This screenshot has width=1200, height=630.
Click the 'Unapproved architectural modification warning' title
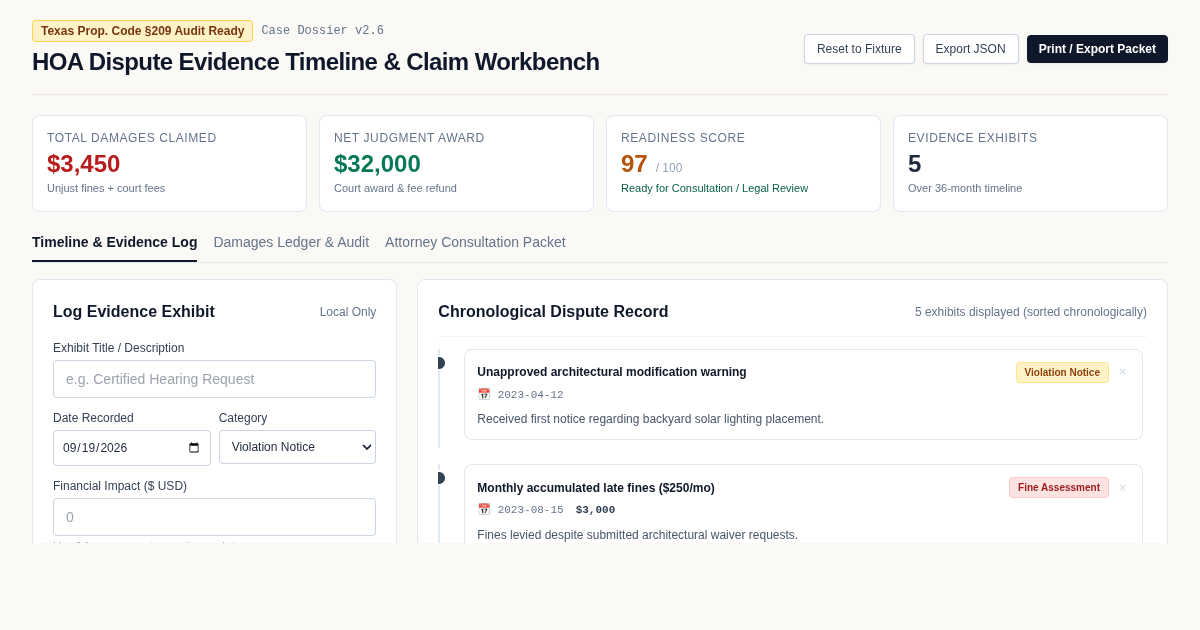coord(612,372)
